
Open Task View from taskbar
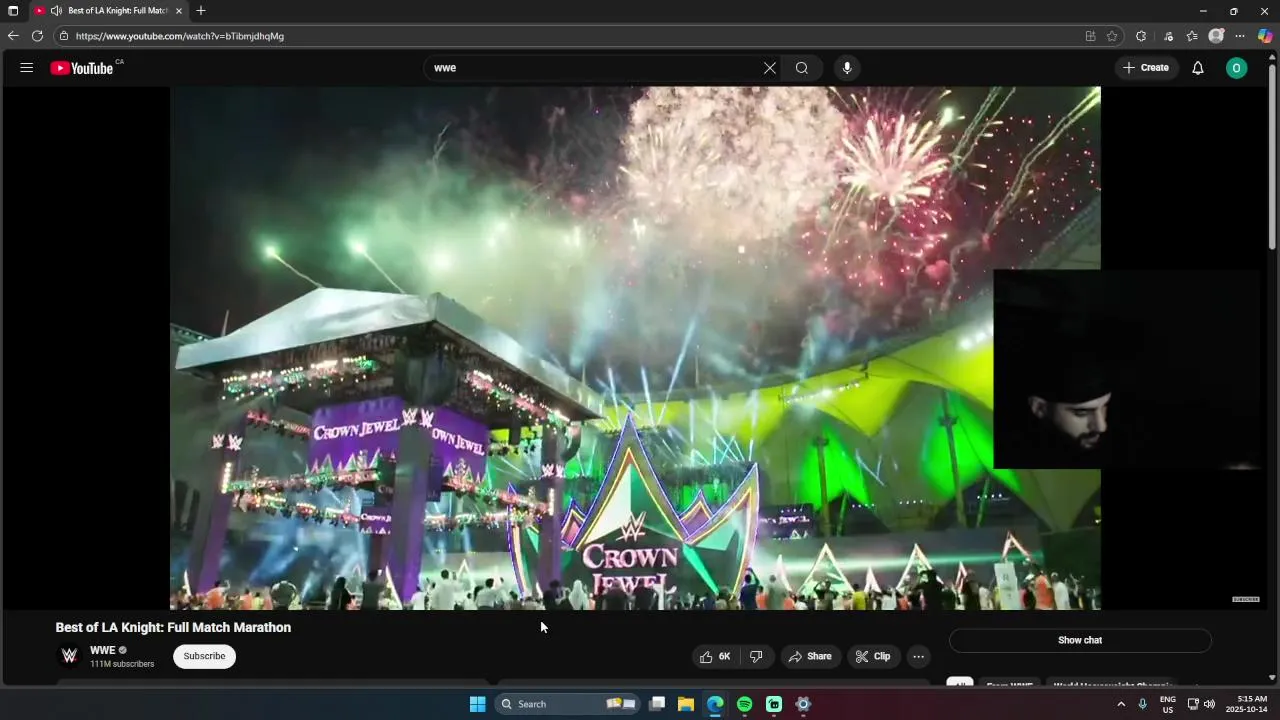(x=657, y=704)
